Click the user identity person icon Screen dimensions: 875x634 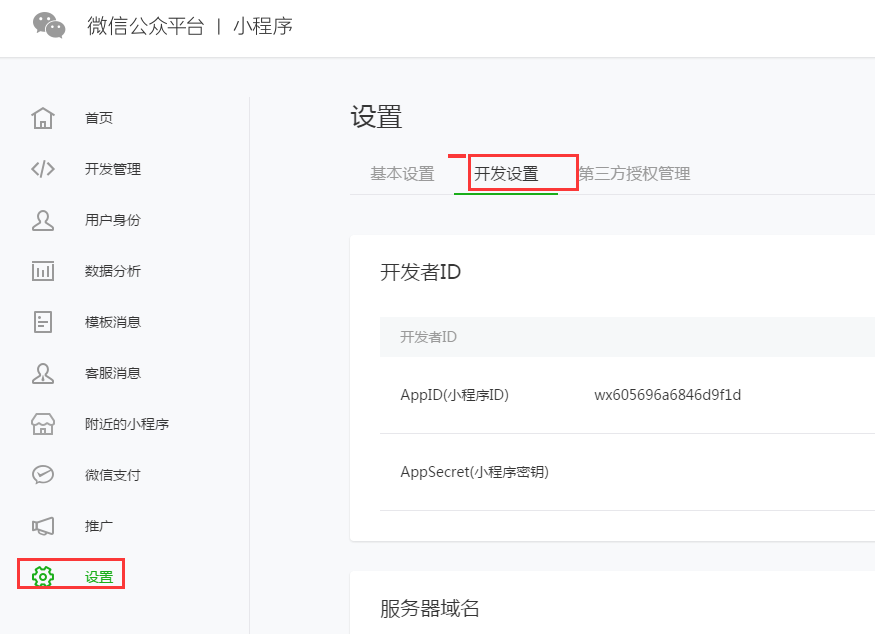click(43, 220)
